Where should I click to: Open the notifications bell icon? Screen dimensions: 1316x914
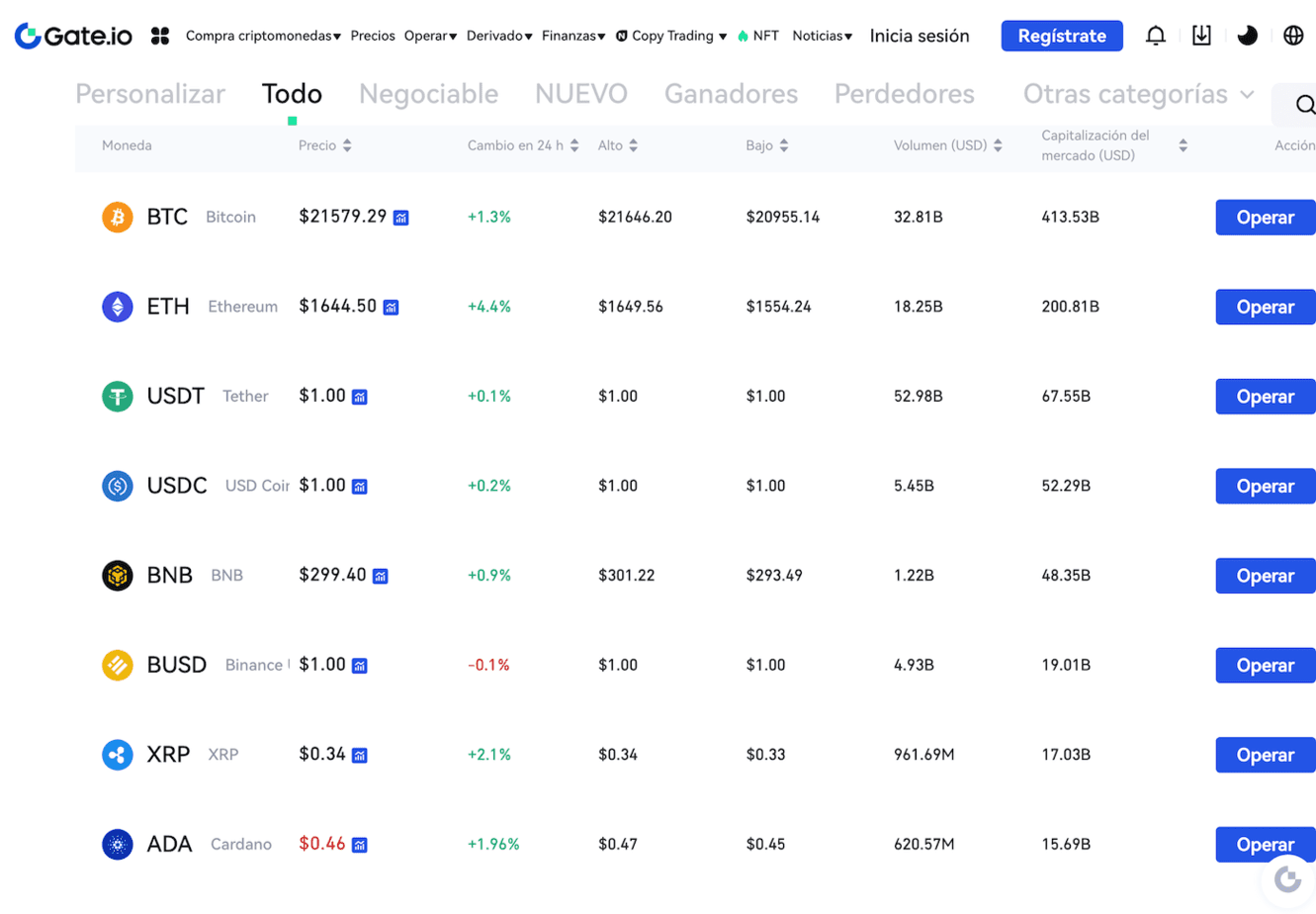point(1155,36)
